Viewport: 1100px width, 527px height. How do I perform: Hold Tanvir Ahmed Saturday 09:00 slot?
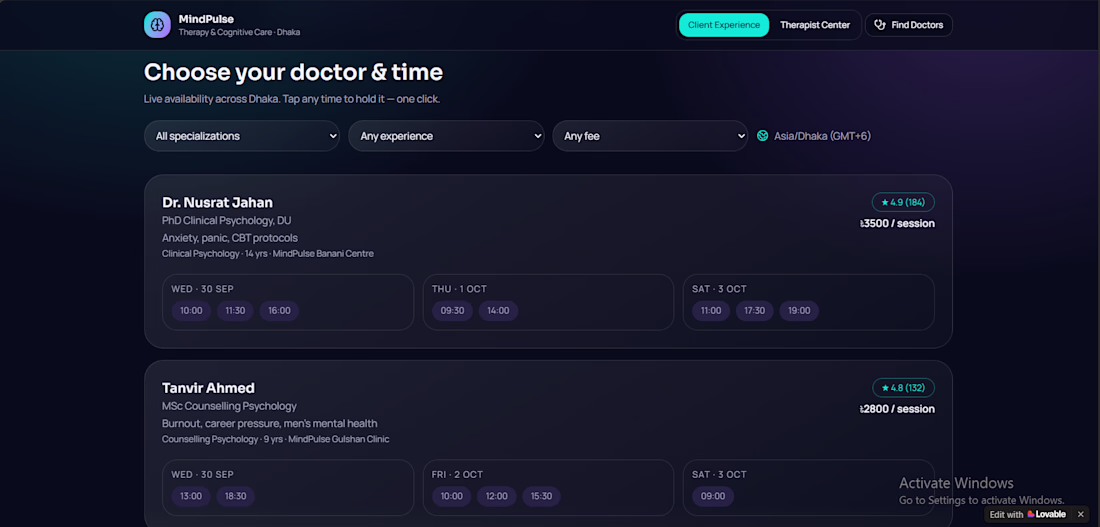tap(713, 496)
